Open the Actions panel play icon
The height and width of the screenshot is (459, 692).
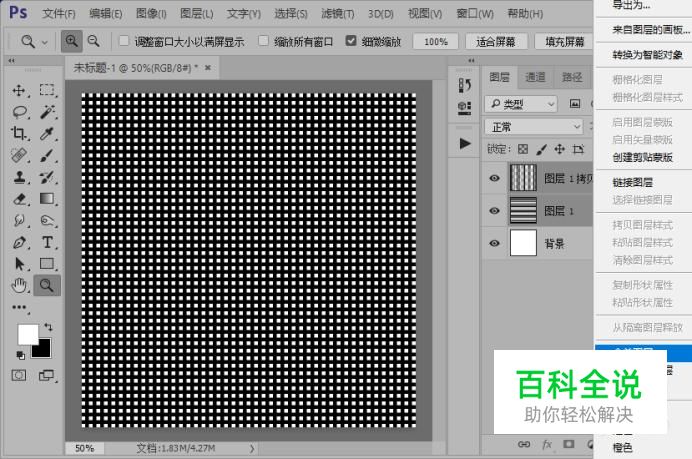(x=464, y=143)
